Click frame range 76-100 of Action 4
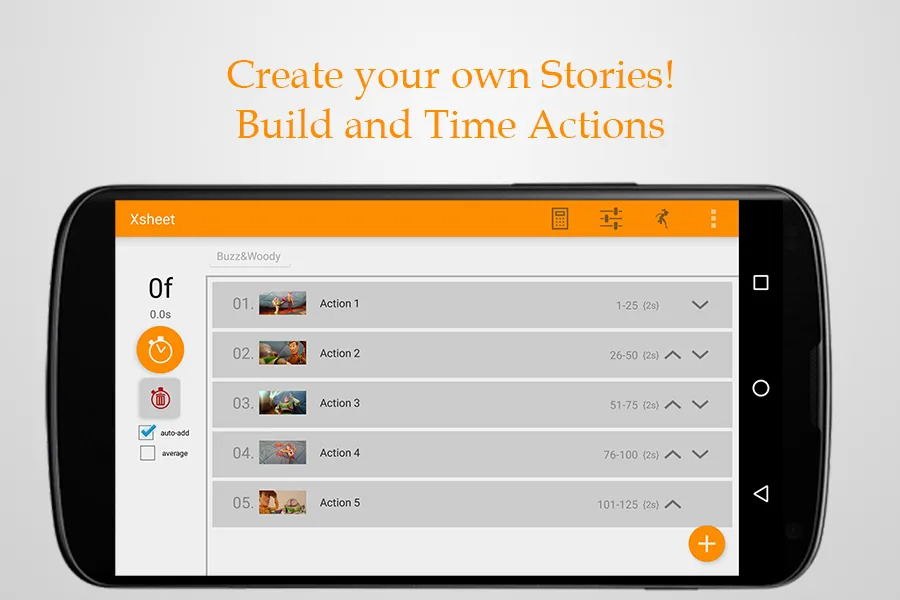Viewport: 900px width, 600px height. click(x=620, y=455)
